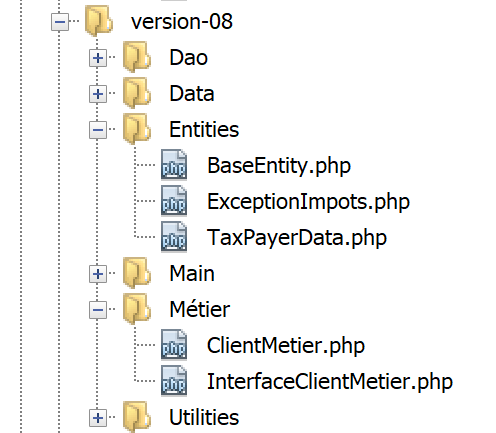Collapse the Entities folder node
496x433 pixels.
(98, 130)
